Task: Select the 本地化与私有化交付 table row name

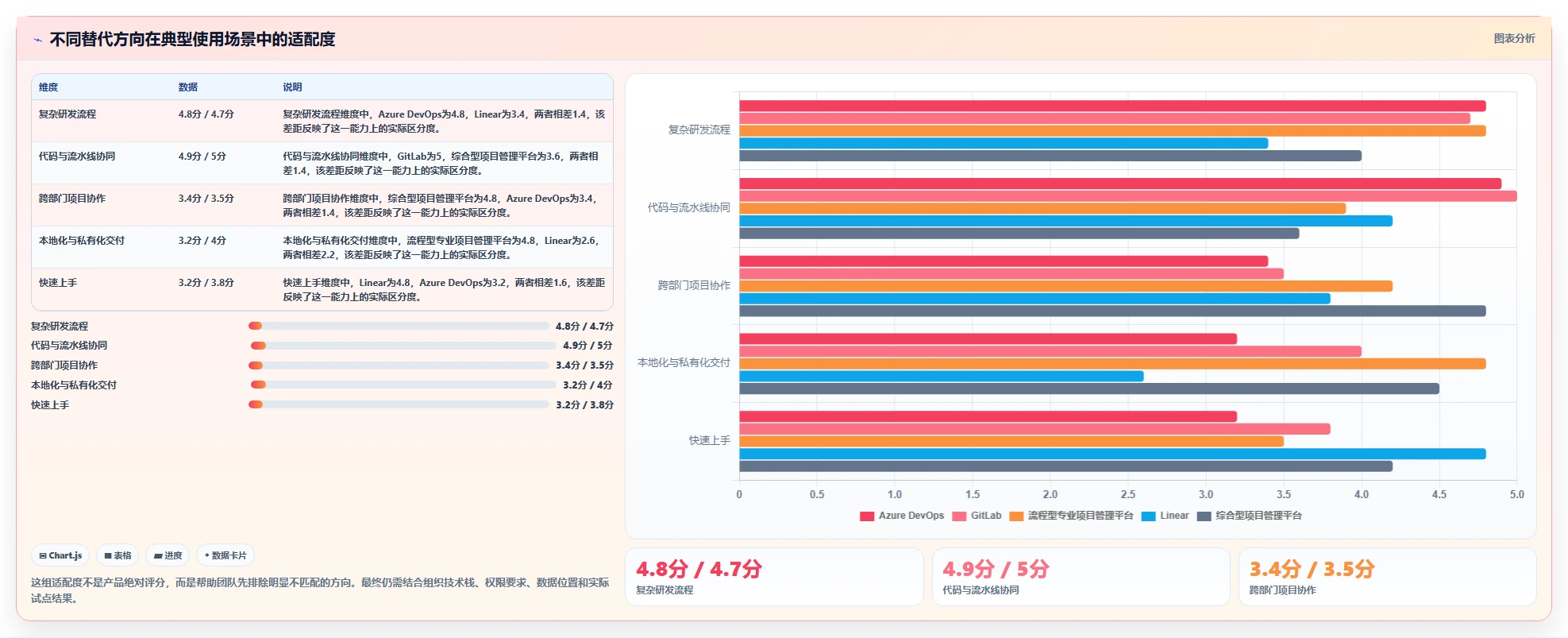Action: 82,241
